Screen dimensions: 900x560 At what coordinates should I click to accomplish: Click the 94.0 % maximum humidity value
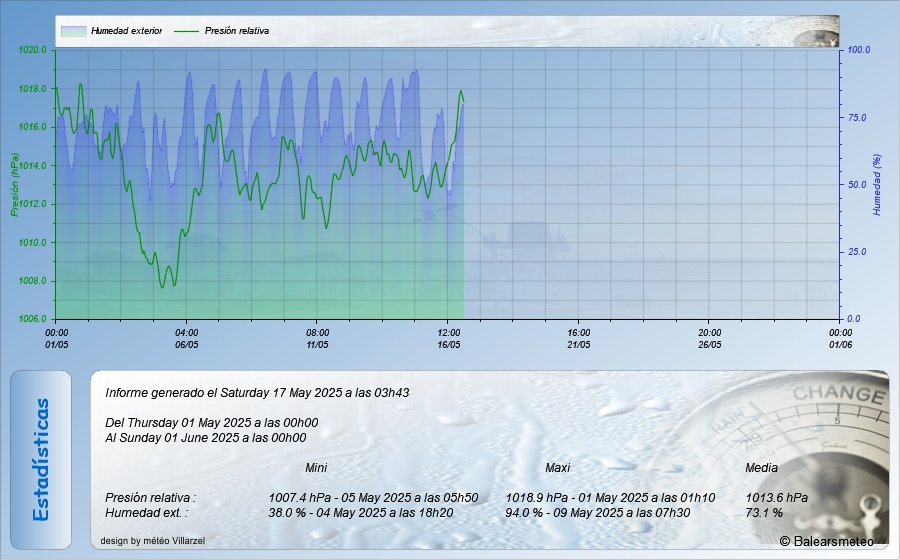click(x=598, y=512)
